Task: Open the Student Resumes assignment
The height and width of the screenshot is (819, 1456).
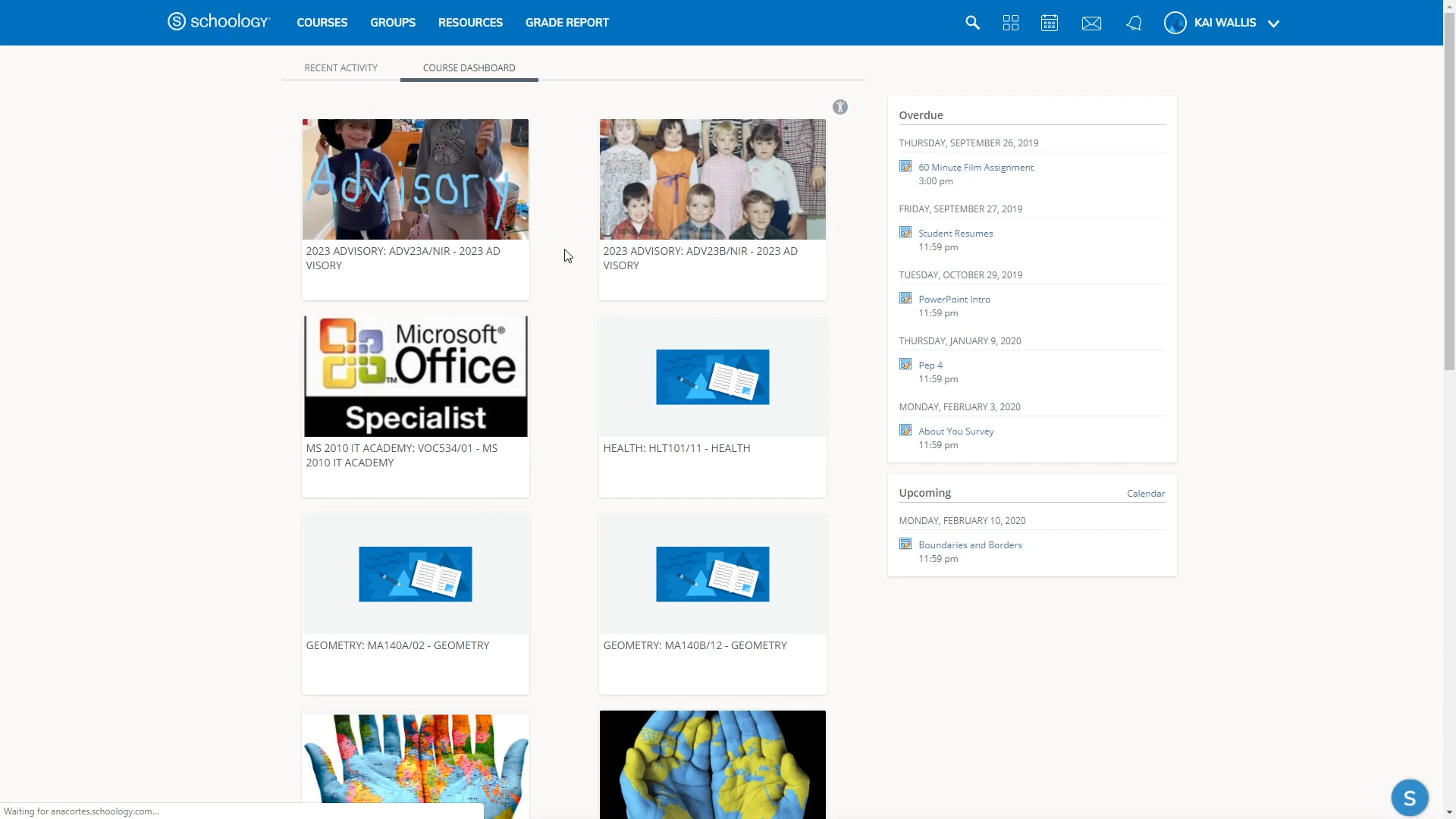Action: [x=955, y=233]
